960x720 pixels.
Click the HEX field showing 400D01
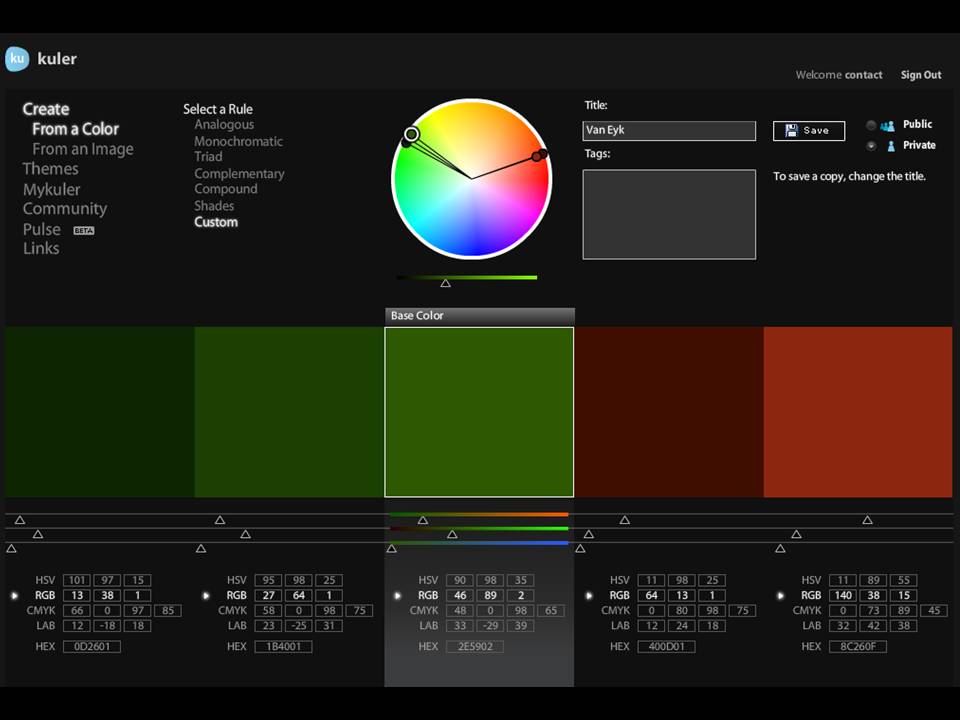pyautogui.click(x=667, y=647)
